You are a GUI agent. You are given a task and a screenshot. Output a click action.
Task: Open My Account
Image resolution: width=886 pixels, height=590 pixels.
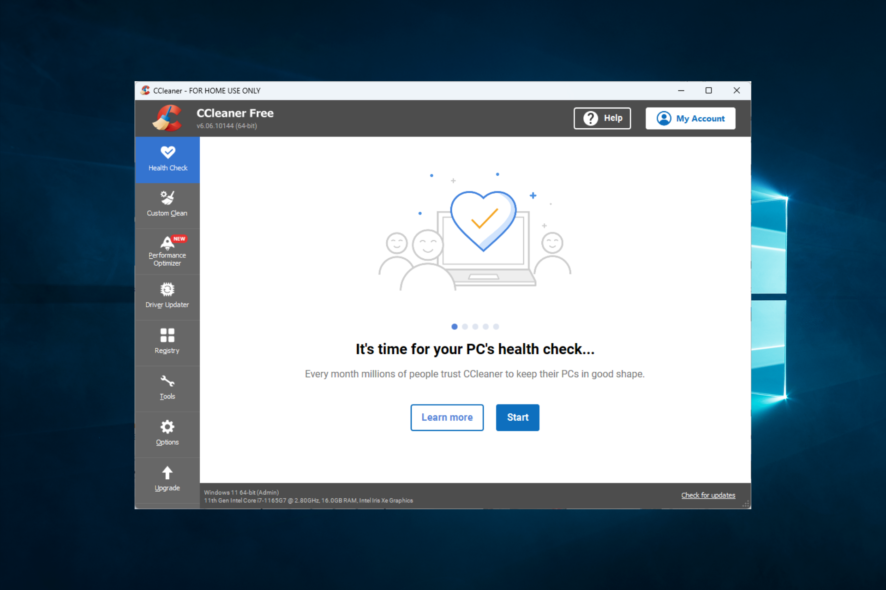click(690, 118)
